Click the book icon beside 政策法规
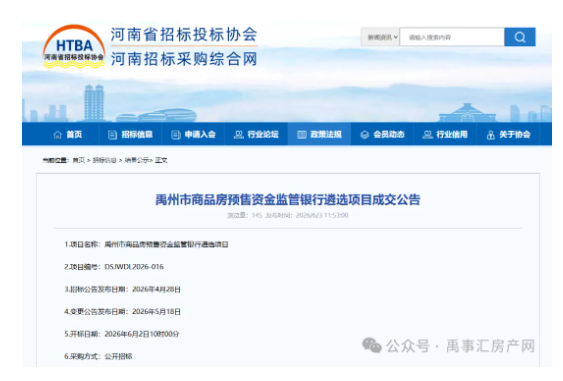The image size is (563, 381). [x=302, y=135]
